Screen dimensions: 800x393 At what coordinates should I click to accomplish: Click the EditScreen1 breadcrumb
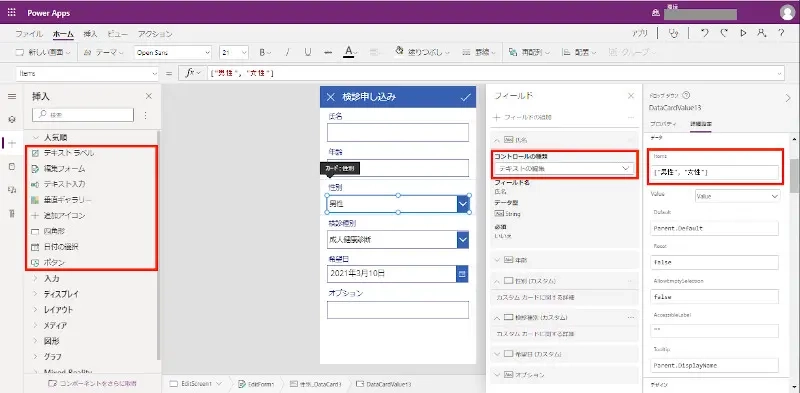pyautogui.click(x=196, y=384)
